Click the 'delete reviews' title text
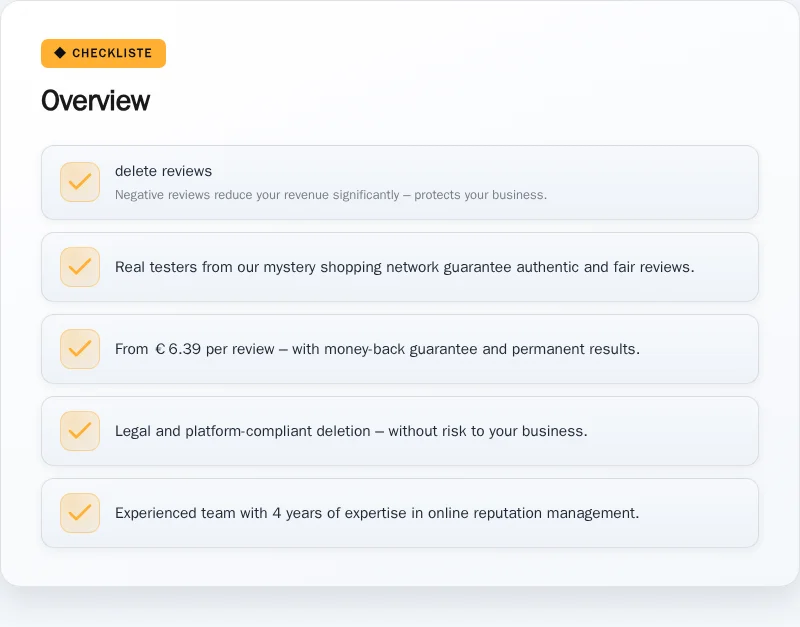This screenshot has height=627, width=800. pyautogui.click(x=163, y=171)
